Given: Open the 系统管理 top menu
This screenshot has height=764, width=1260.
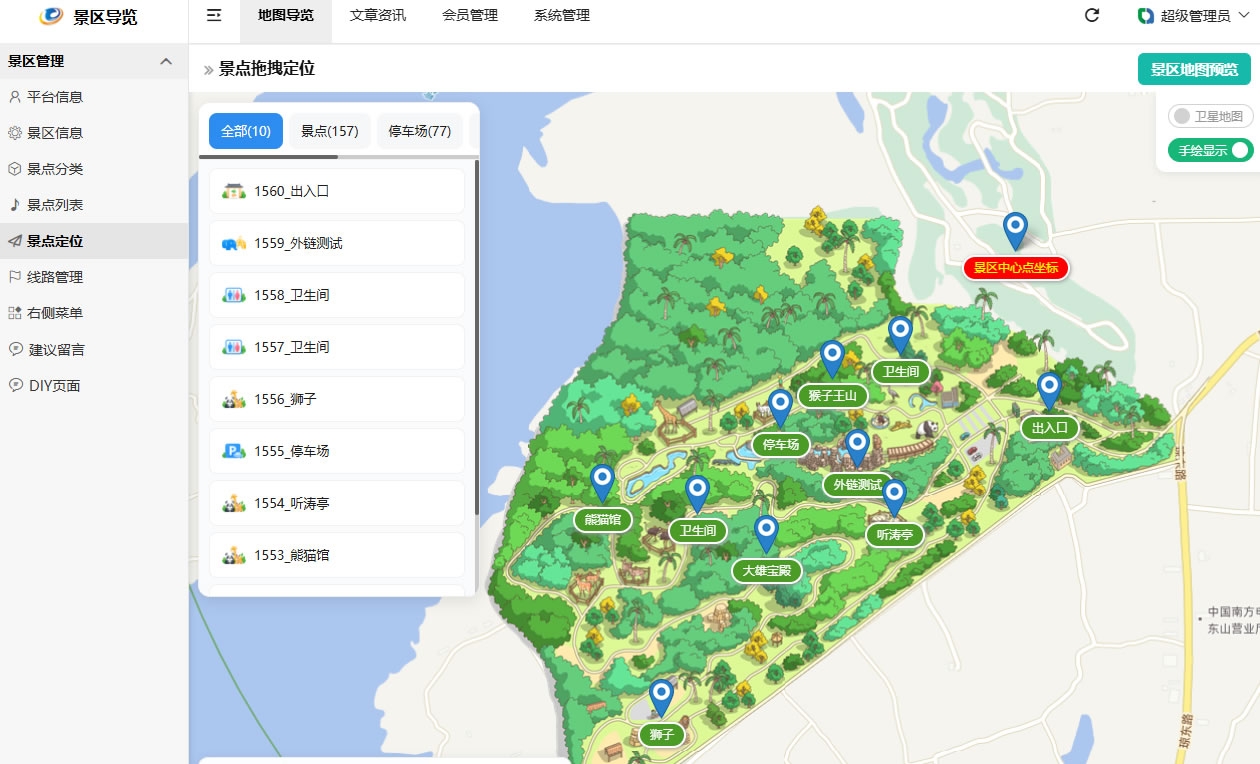Looking at the screenshot, I should (x=562, y=15).
